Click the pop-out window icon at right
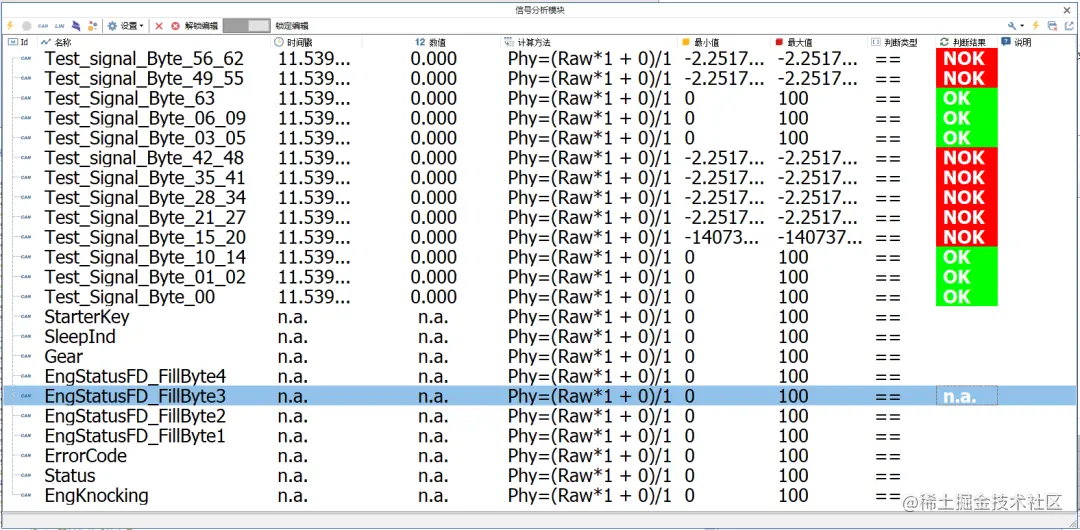The width and height of the screenshot is (1080, 530). tap(1068, 26)
